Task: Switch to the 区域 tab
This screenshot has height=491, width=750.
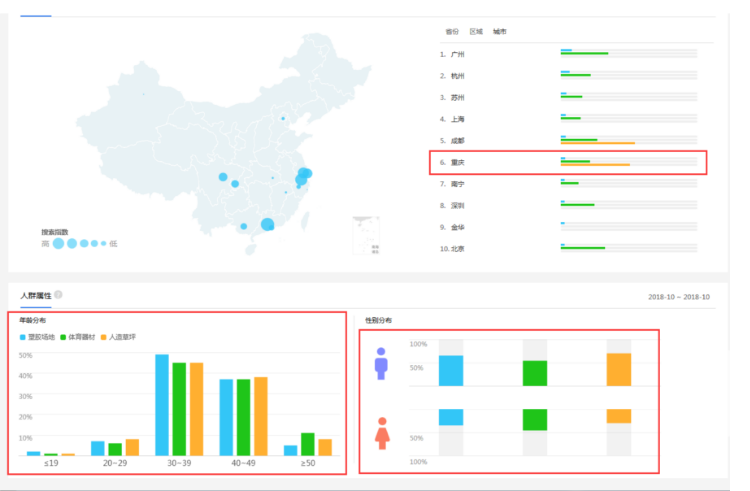Action: [x=476, y=32]
